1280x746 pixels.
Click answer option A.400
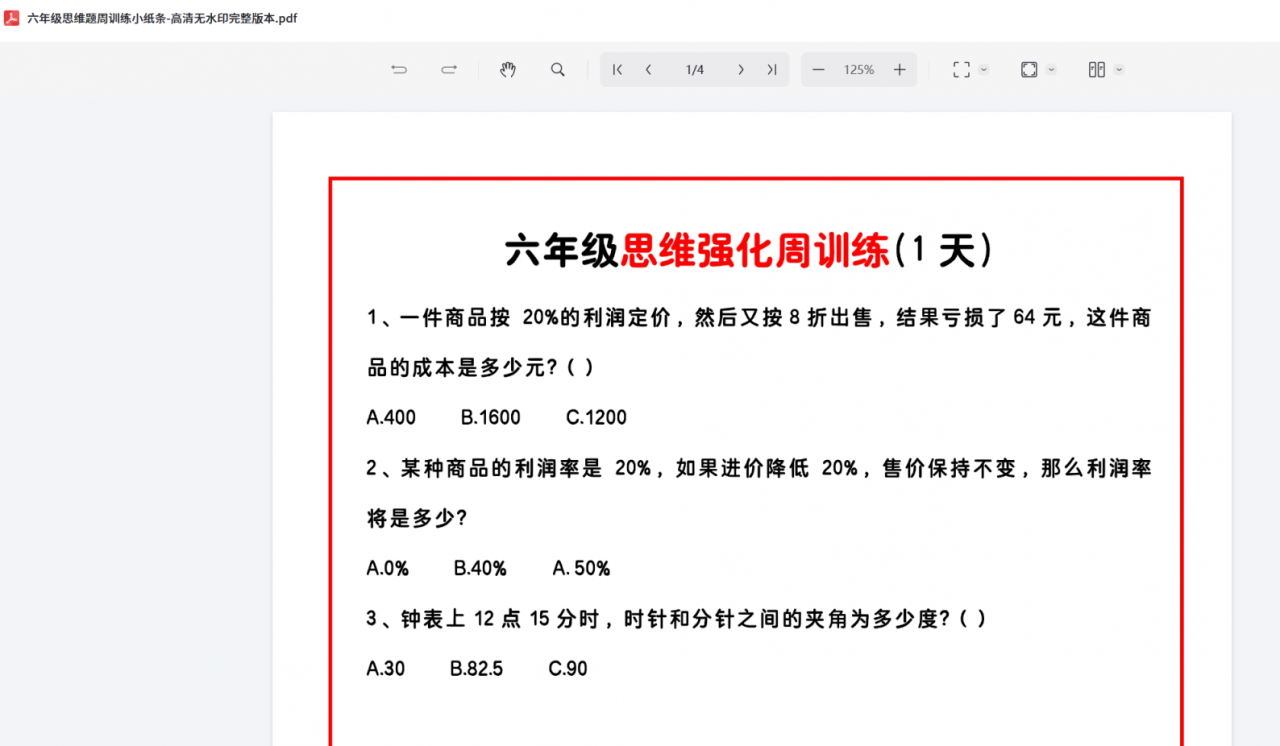391,418
